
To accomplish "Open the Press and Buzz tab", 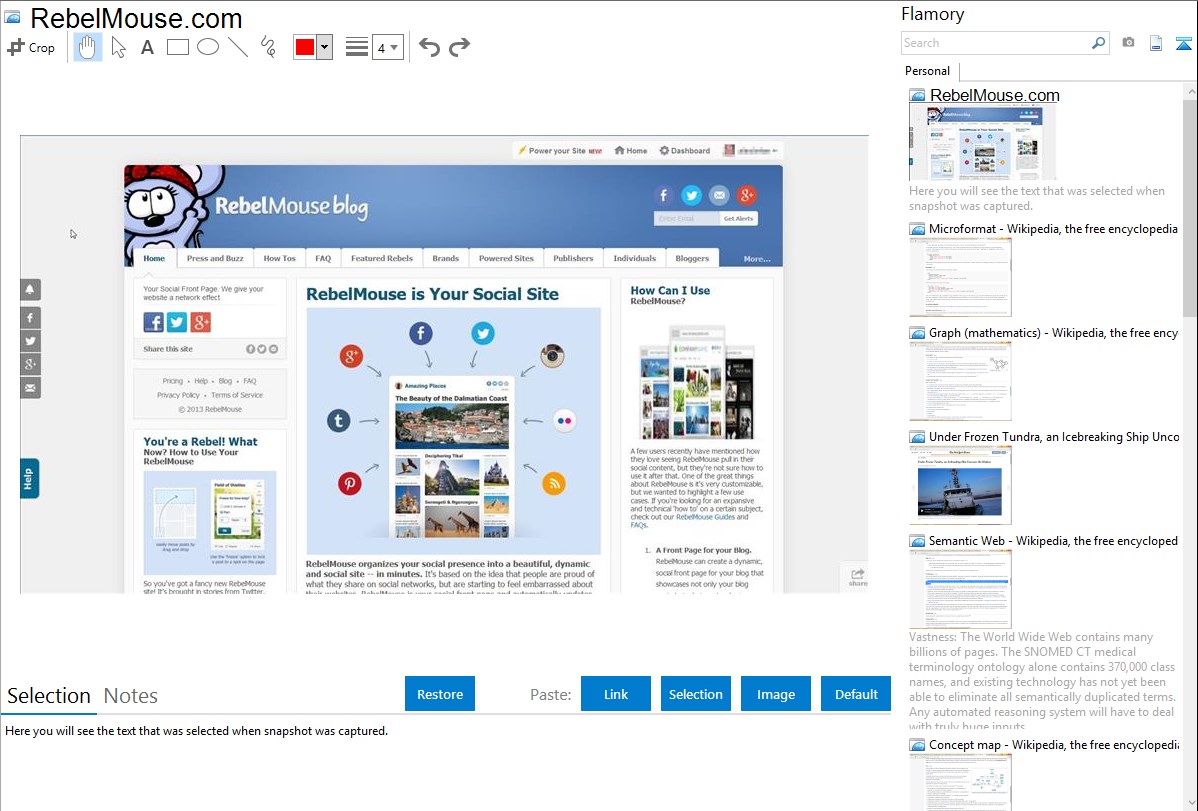I will (215, 258).
